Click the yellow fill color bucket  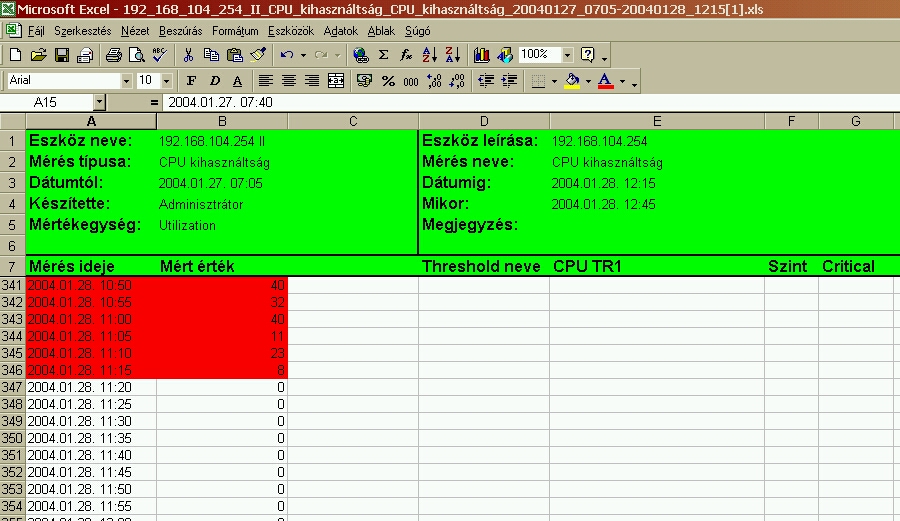(x=571, y=80)
